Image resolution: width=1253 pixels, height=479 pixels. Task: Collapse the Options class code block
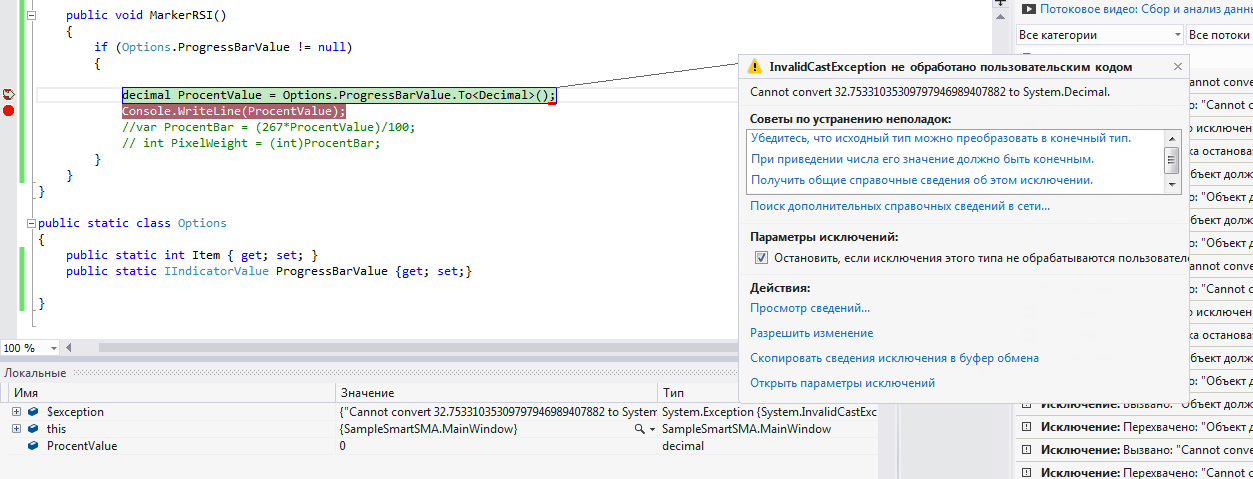31,223
